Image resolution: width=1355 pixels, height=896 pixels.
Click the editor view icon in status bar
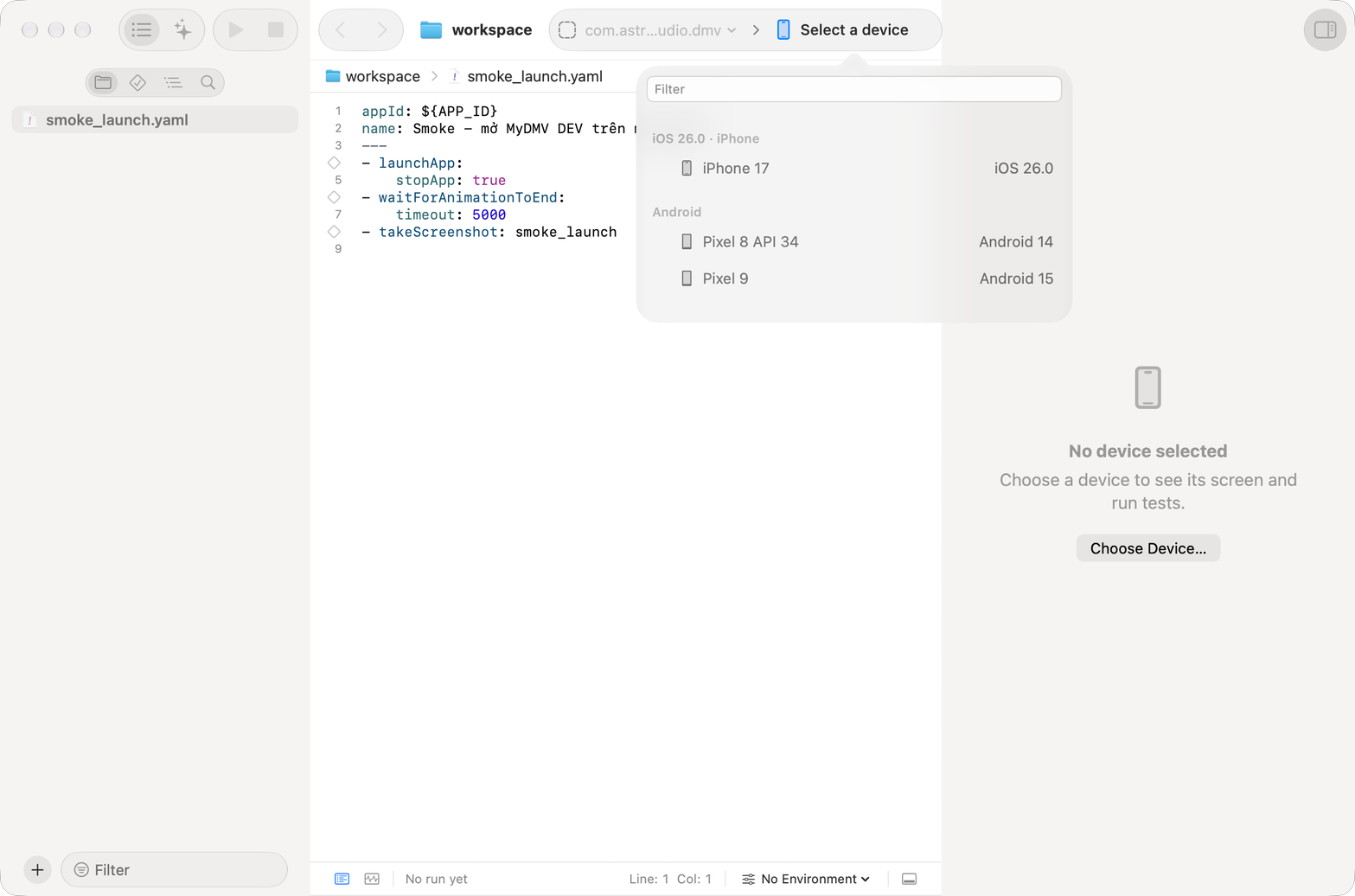pyautogui.click(x=342, y=879)
